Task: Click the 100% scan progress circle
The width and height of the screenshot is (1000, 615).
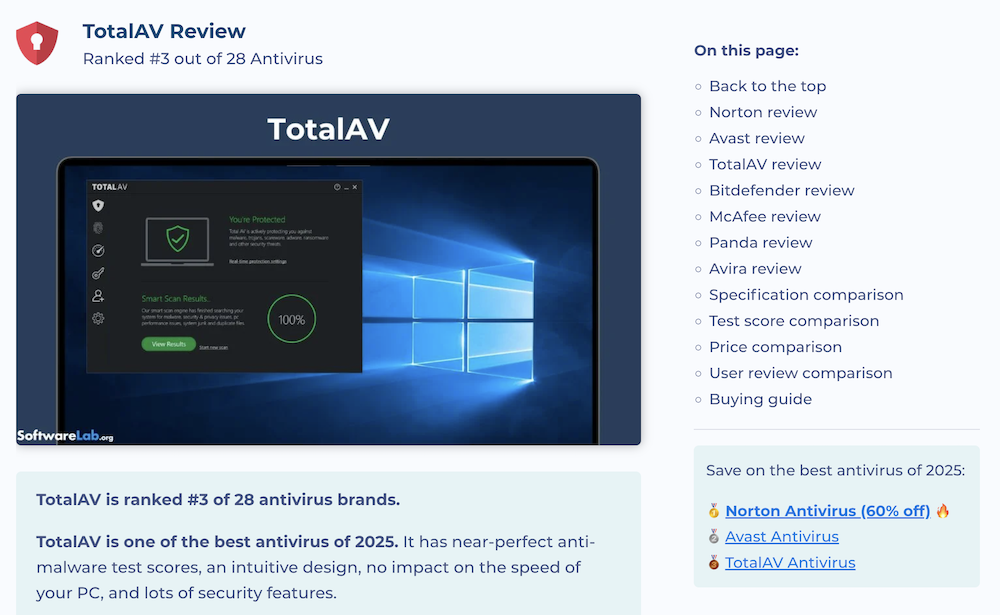Action: pos(291,320)
